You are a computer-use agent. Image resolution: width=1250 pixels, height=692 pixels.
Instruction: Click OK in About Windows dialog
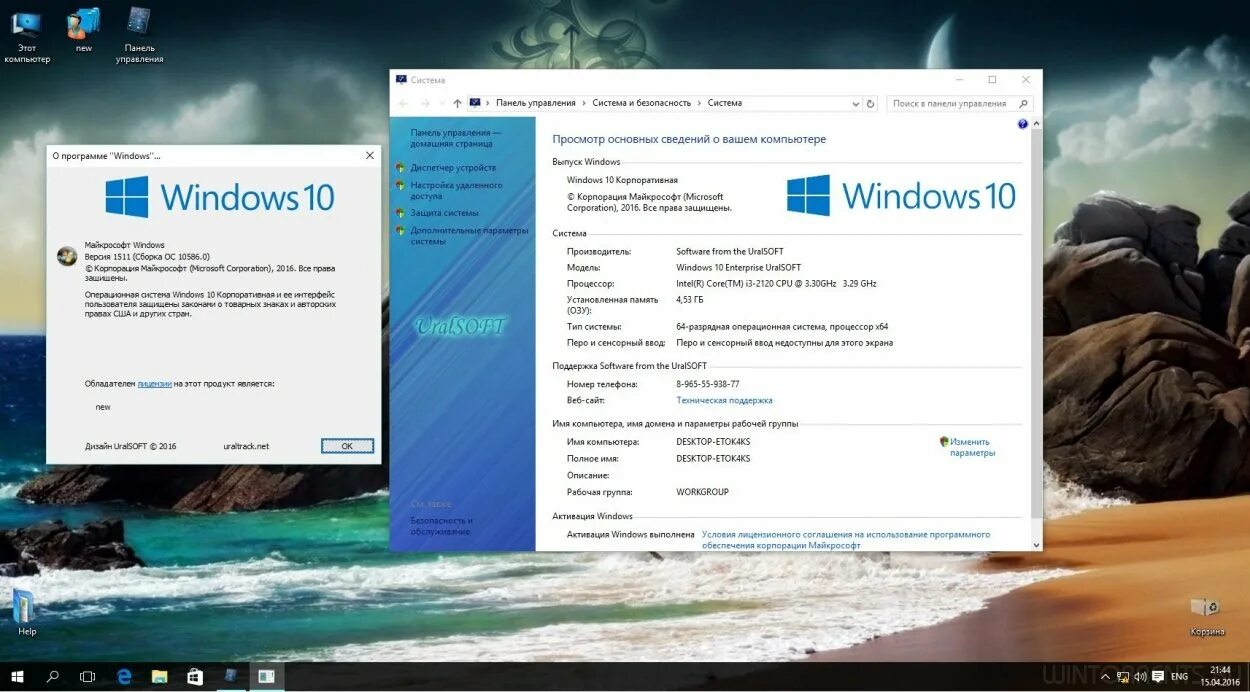click(347, 446)
